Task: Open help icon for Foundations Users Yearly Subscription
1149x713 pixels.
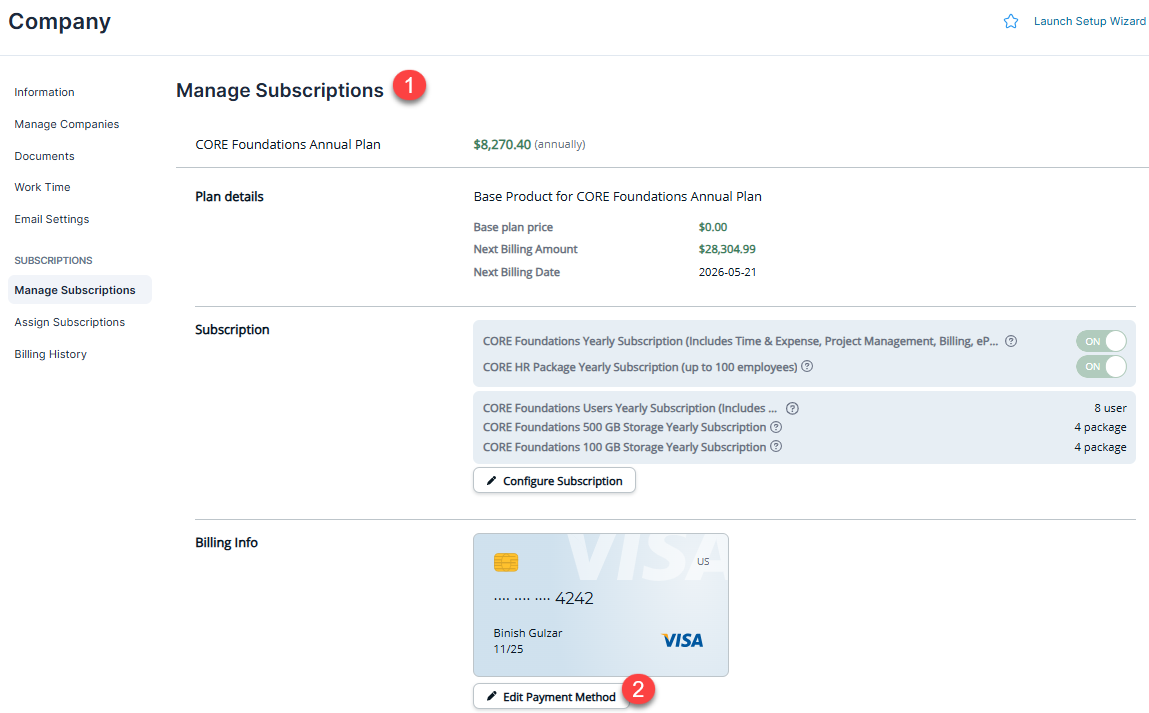Action: [x=792, y=408]
